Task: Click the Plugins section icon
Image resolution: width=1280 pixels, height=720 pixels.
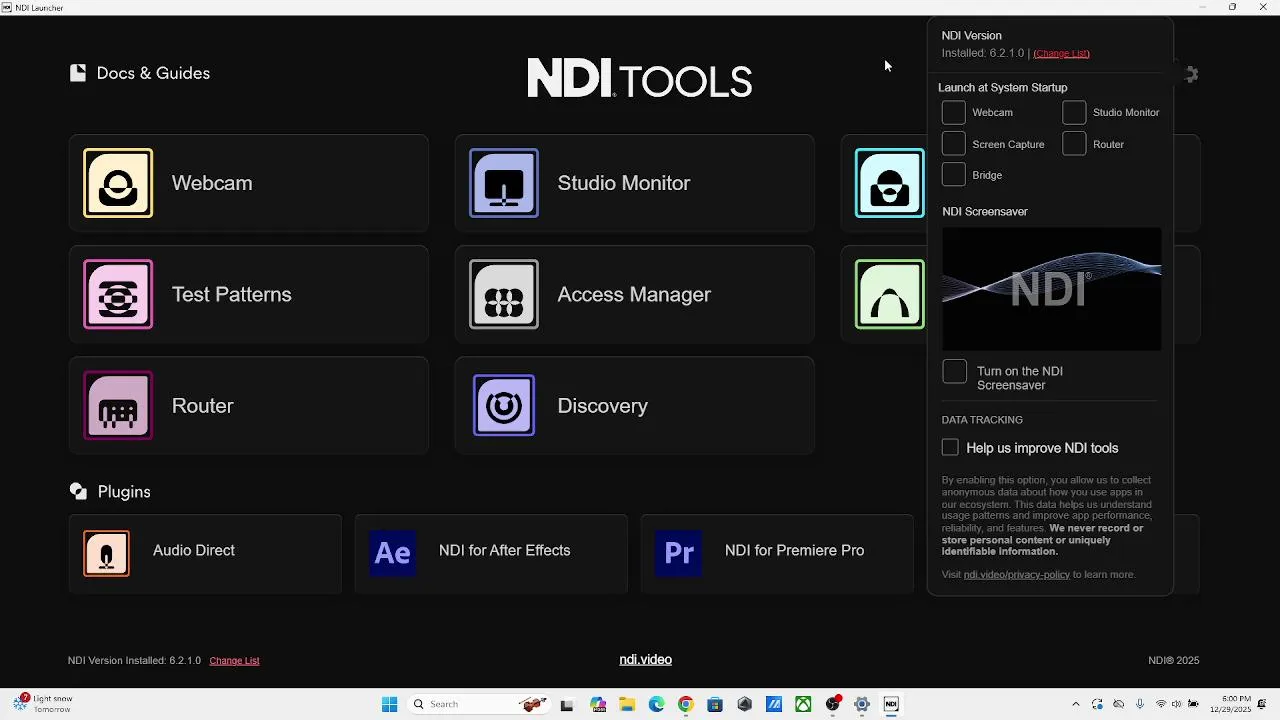Action: coord(78,491)
